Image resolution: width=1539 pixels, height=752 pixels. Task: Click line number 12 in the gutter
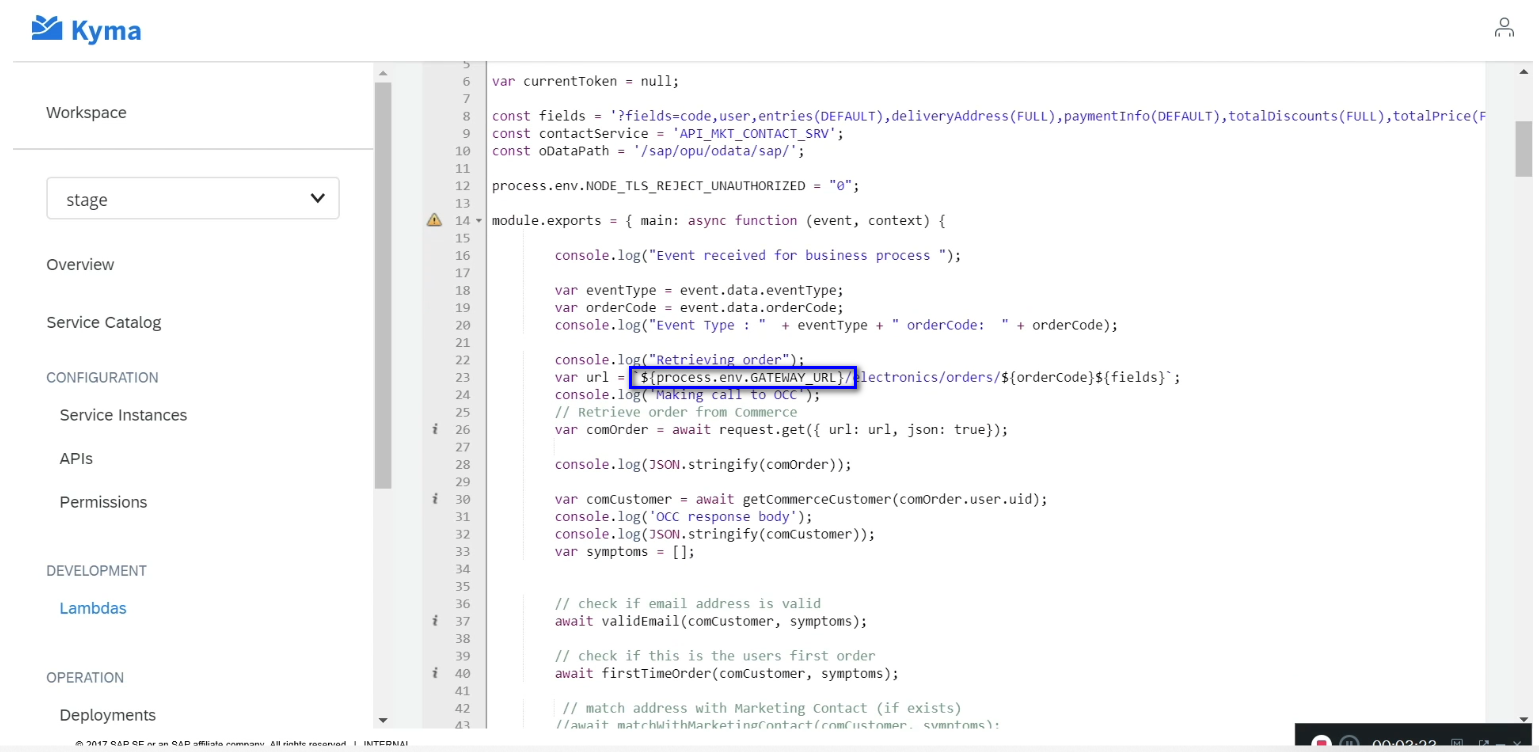click(x=462, y=186)
